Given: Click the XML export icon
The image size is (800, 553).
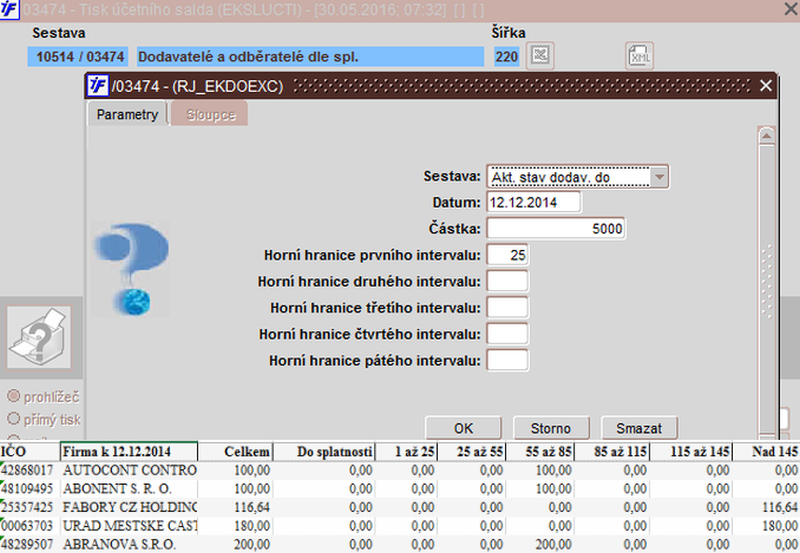Looking at the screenshot, I should point(639,56).
